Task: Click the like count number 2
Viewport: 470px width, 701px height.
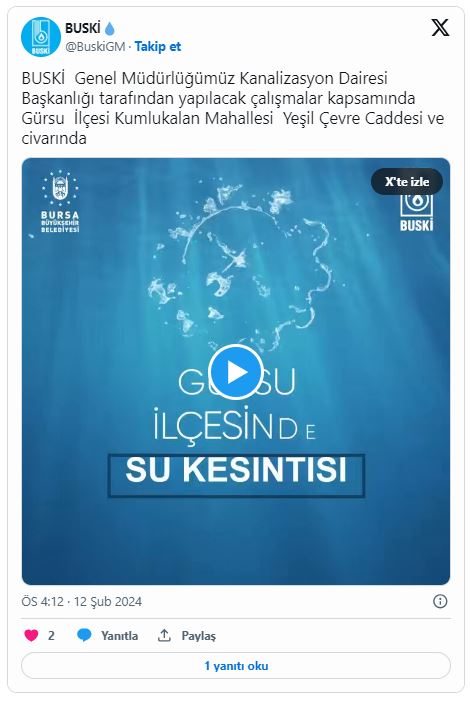Action: (51, 636)
